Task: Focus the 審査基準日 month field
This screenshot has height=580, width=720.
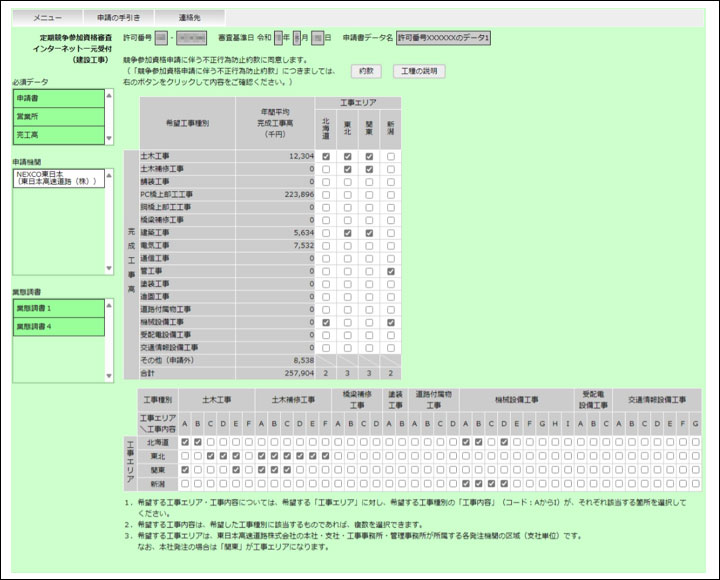Action: [x=297, y=38]
